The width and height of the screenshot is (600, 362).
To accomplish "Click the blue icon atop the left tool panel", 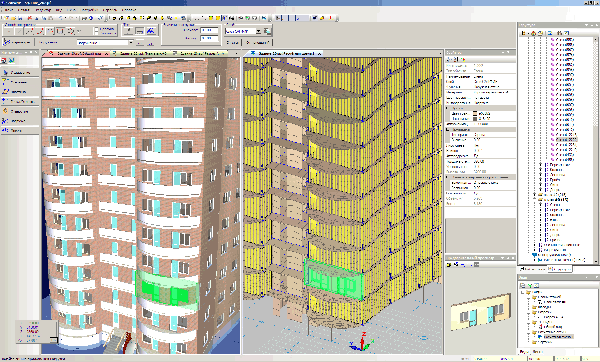I will click(11, 60).
